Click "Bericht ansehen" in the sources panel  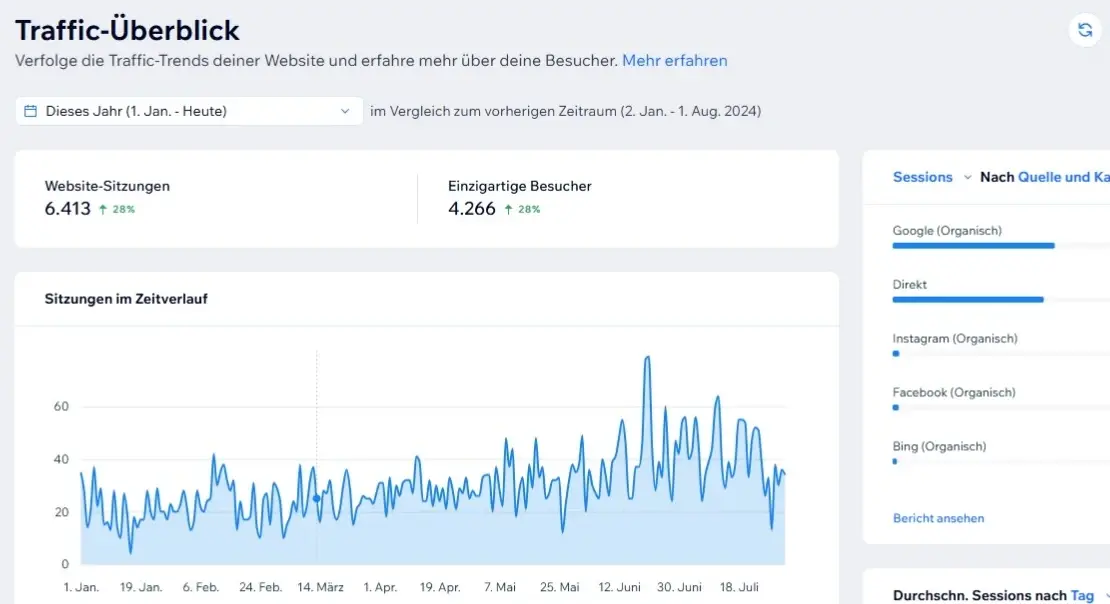tap(938, 518)
